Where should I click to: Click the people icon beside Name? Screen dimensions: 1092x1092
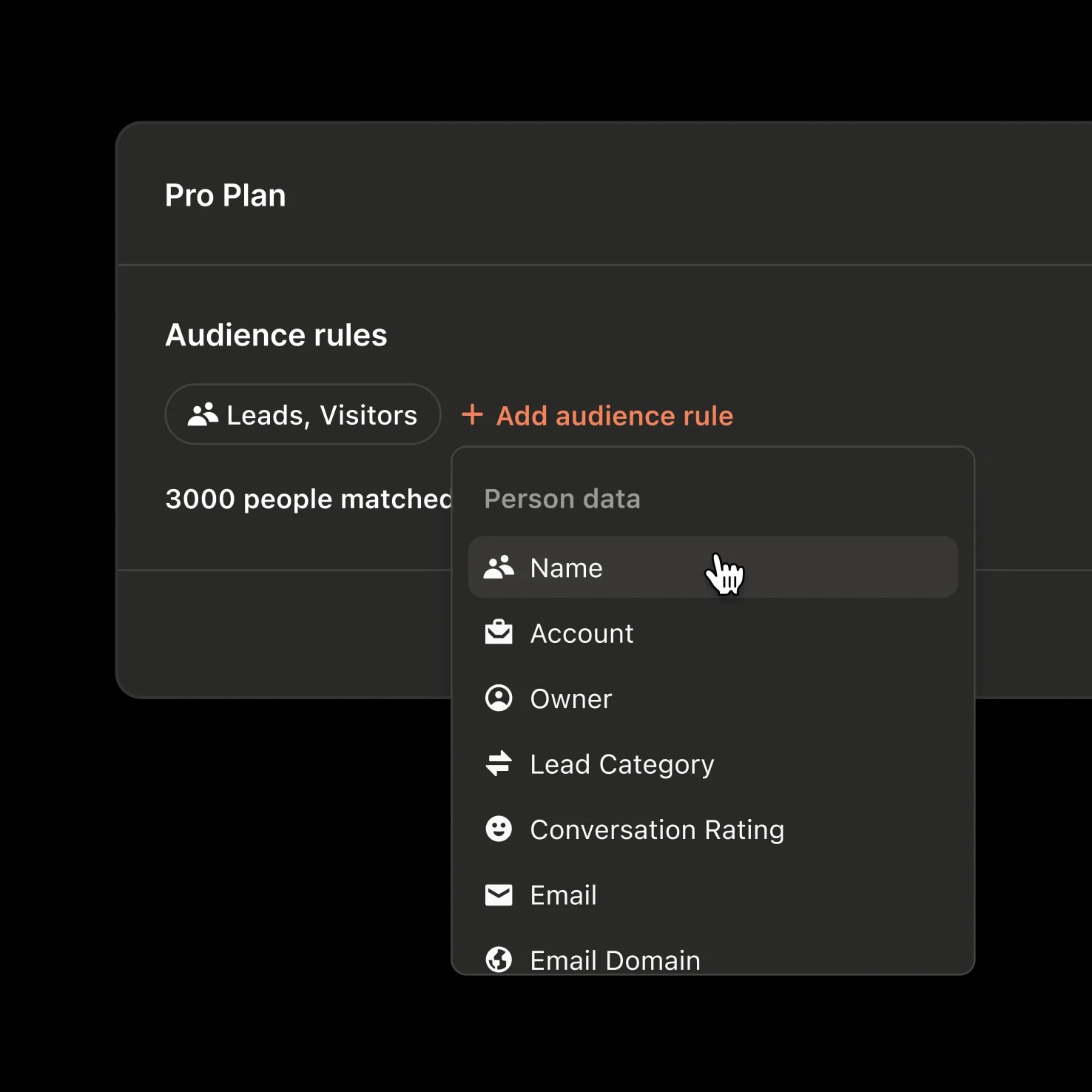499,567
